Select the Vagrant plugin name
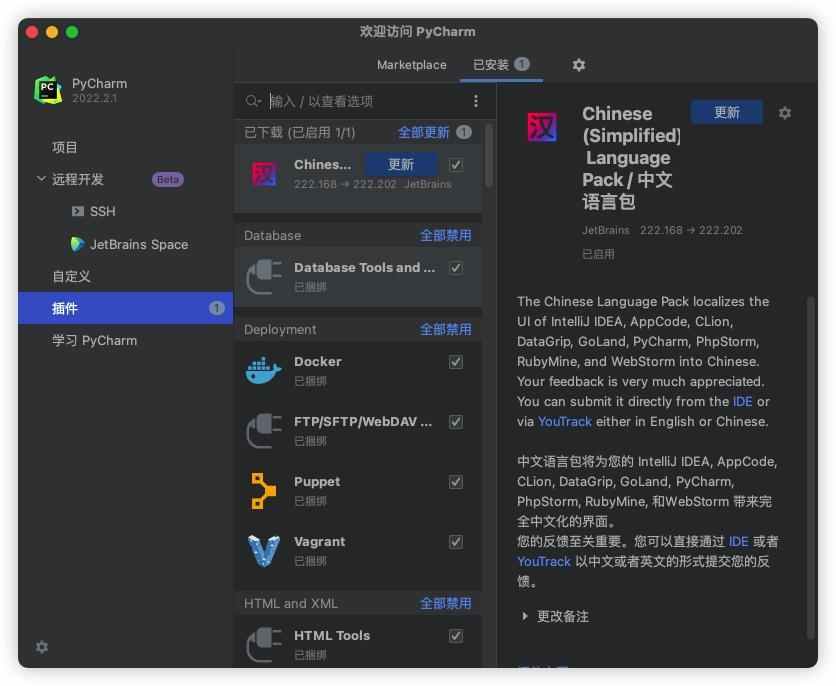The height and width of the screenshot is (686, 836). pos(319,542)
